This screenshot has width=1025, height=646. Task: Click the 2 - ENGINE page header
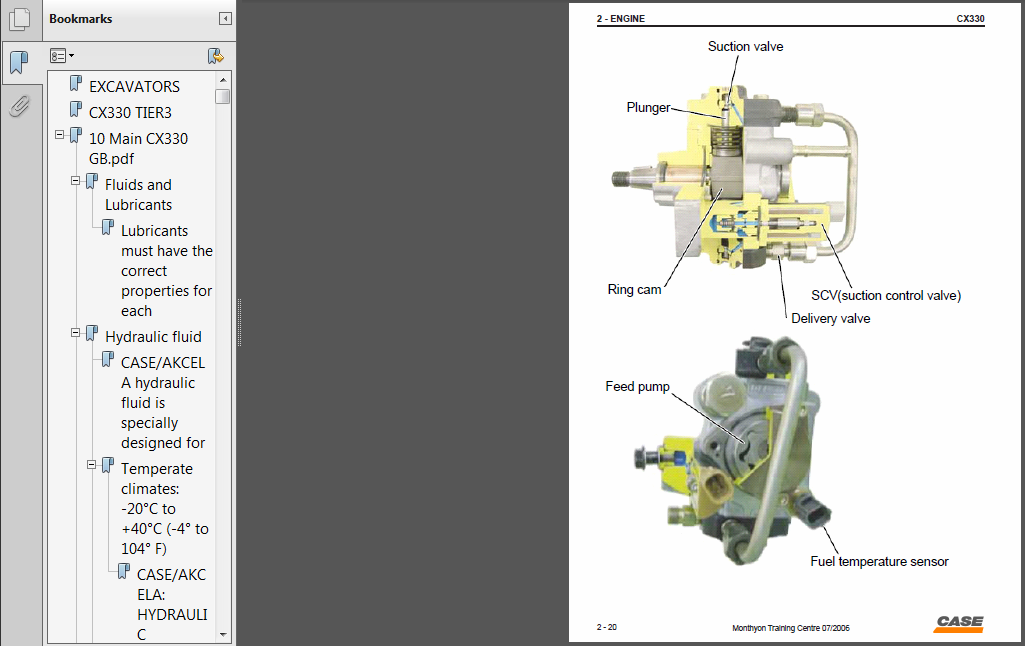[620, 19]
